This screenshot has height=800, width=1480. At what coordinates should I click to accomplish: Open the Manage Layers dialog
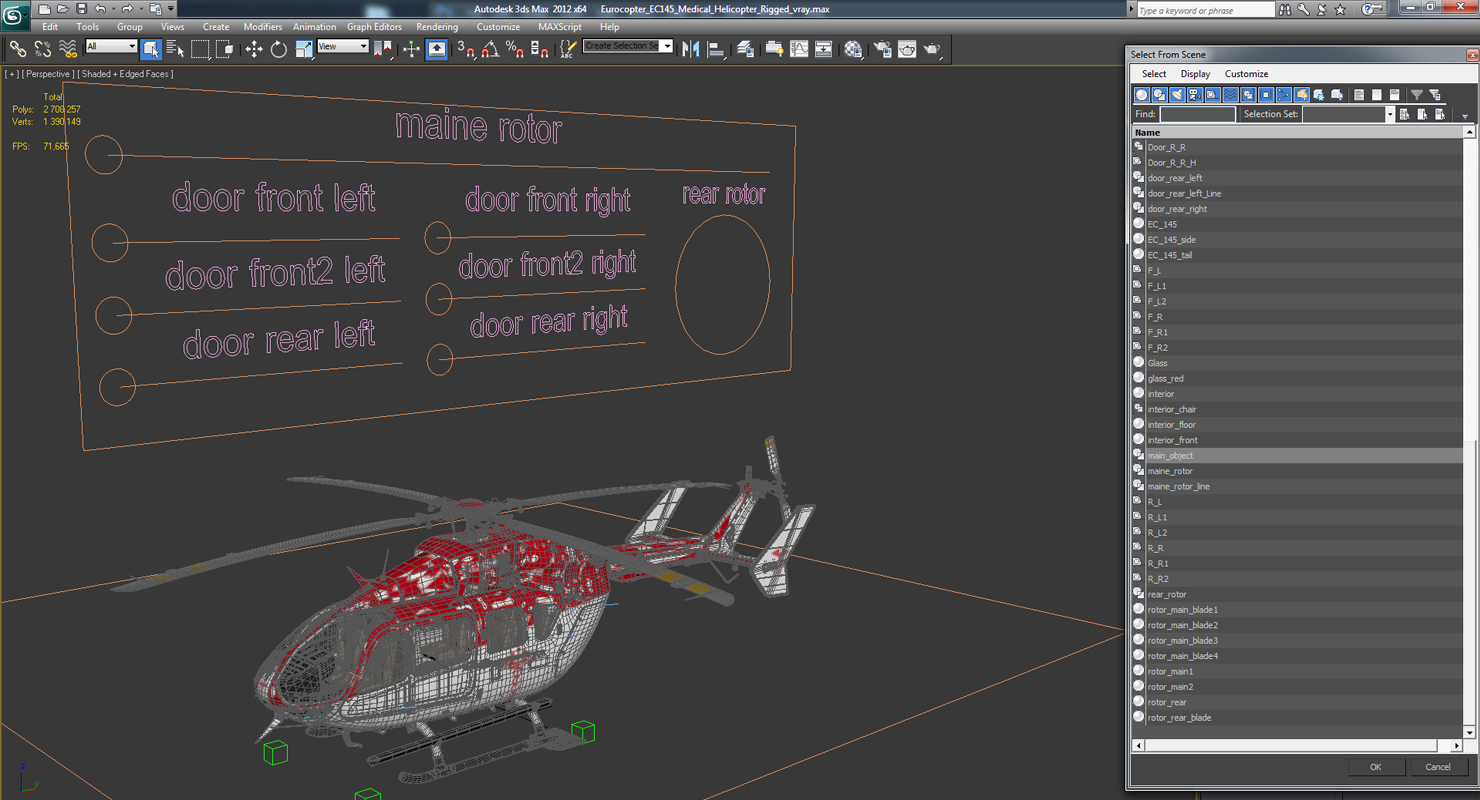745,48
